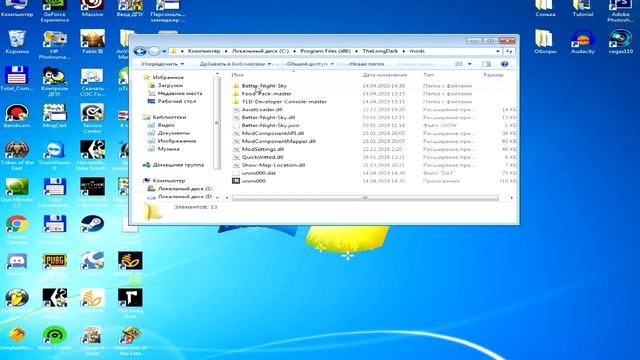Open the Упорядочить toolbar menu
This screenshot has width=640, height=360.
(x=162, y=64)
